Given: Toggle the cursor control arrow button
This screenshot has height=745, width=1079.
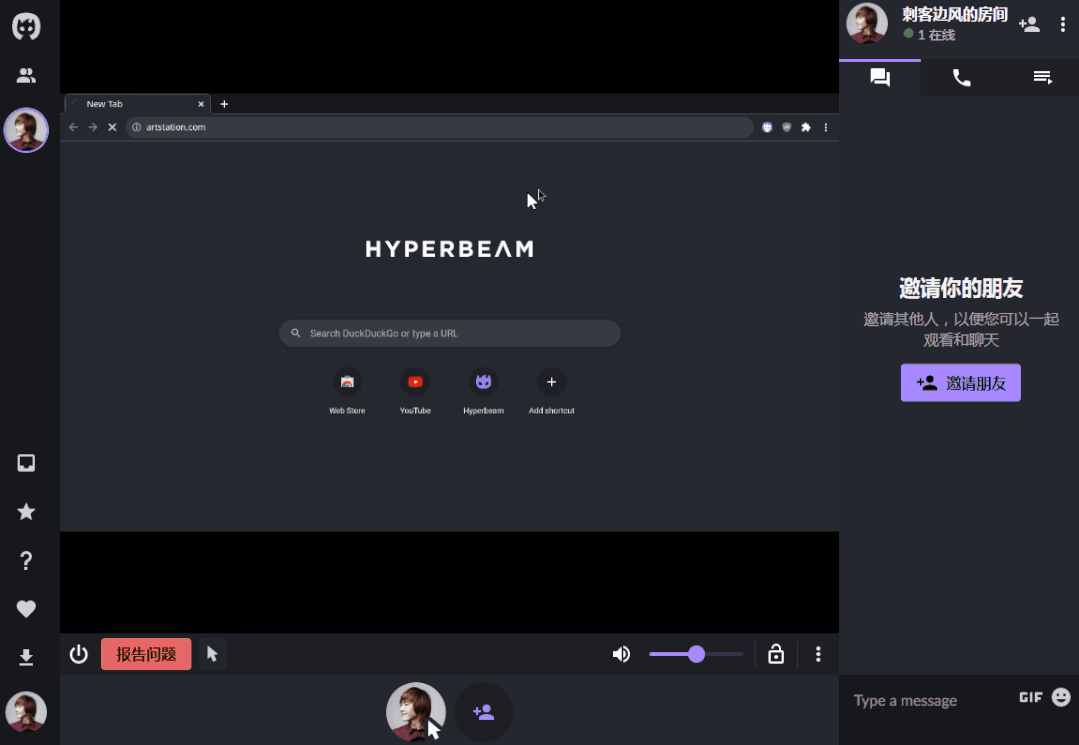Looking at the screenshot, I should (212, 654).
